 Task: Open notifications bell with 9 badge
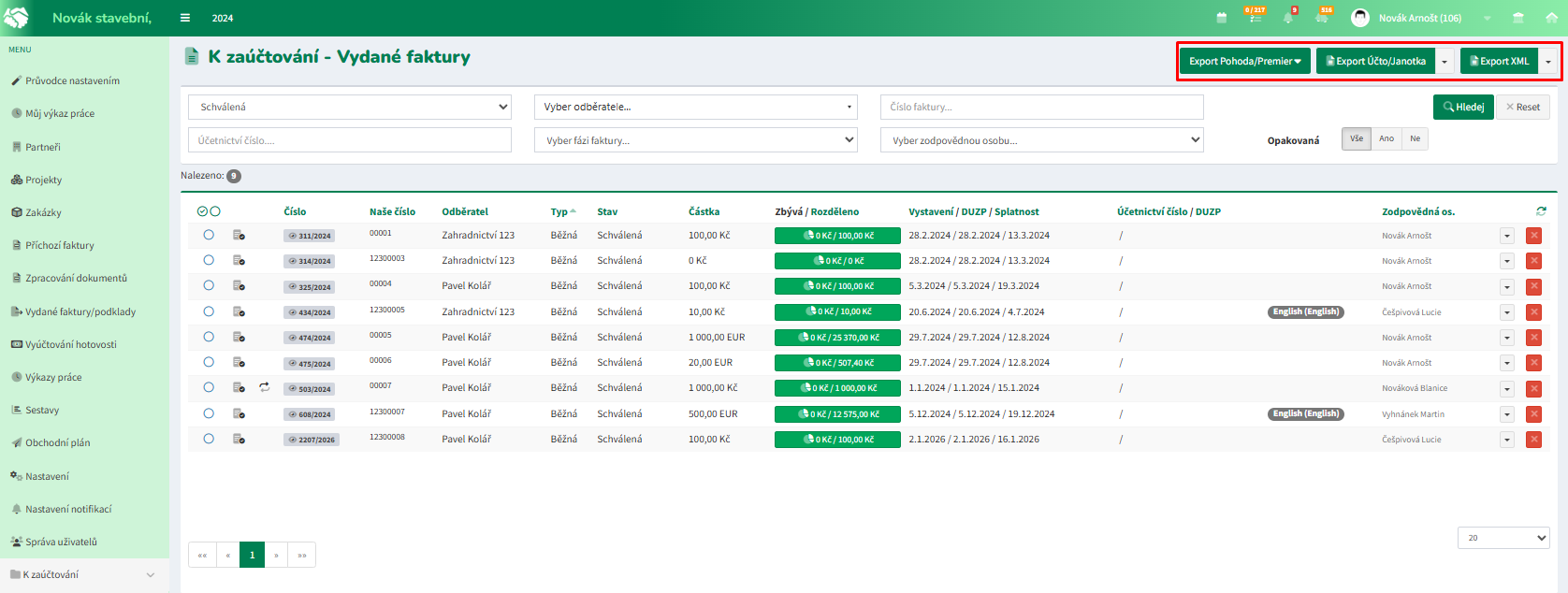click(x=1288, y=18)
